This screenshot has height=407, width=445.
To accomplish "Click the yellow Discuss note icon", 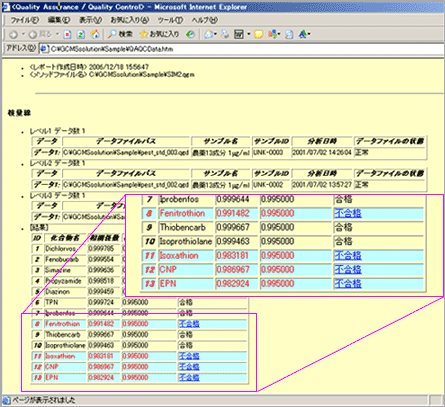I will coord(258,34).
